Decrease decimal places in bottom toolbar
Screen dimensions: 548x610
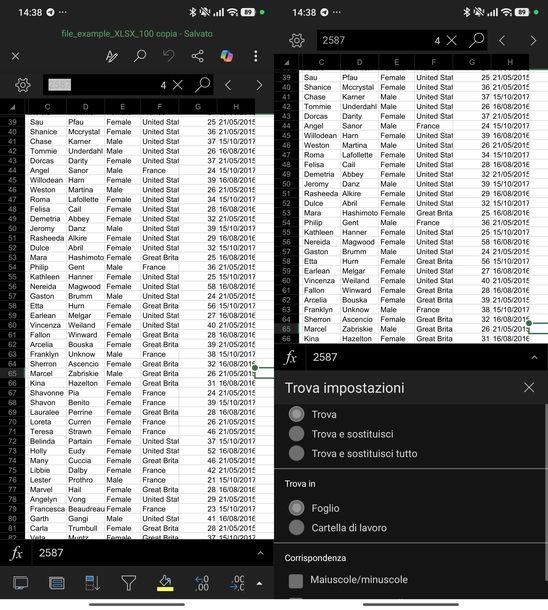(x=201, y=583)
